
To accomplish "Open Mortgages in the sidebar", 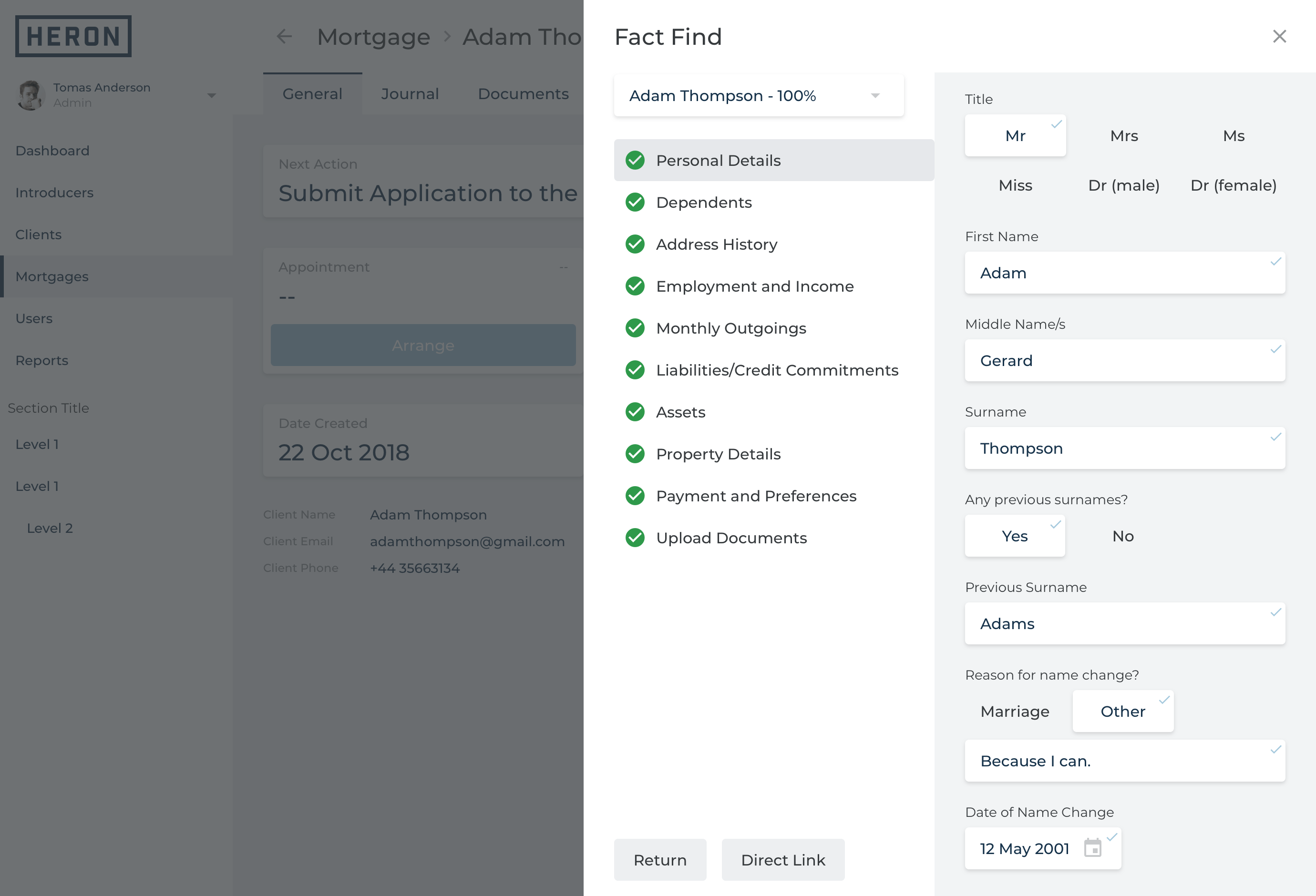I will point(116,276).
